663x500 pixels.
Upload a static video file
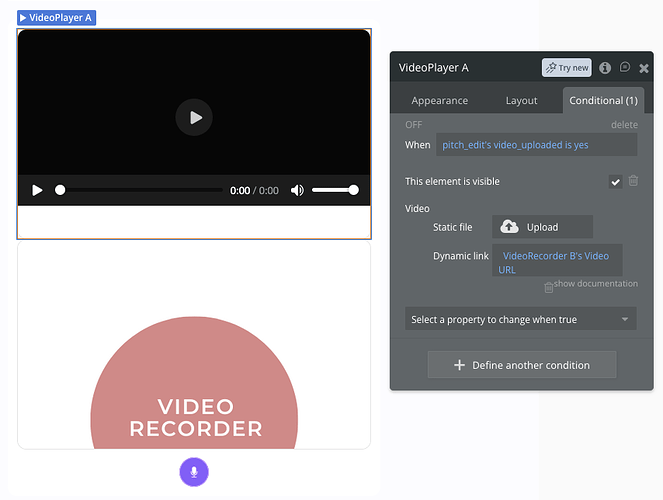[x=542, y=227]
